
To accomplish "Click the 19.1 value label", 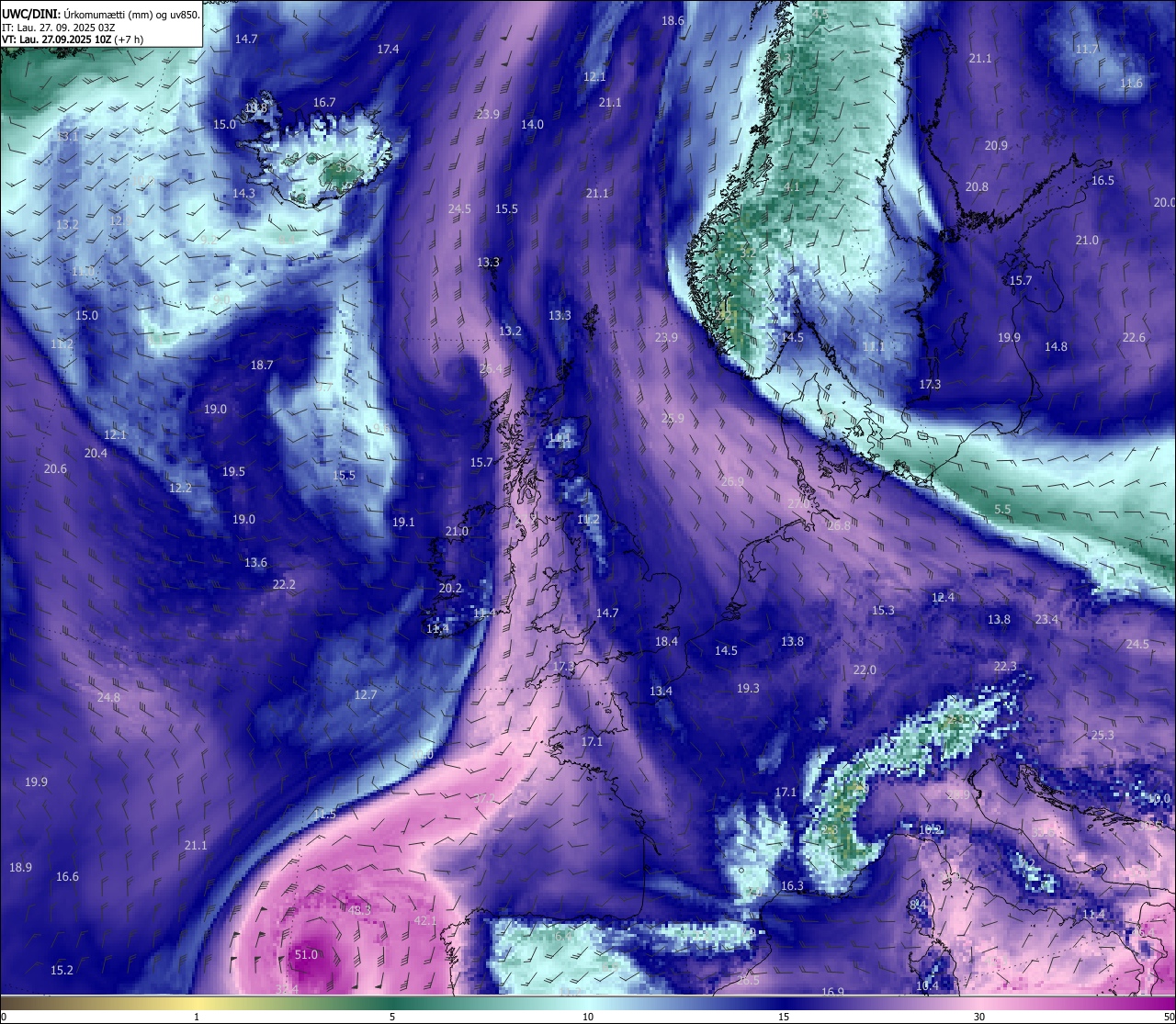I will 403,523.
